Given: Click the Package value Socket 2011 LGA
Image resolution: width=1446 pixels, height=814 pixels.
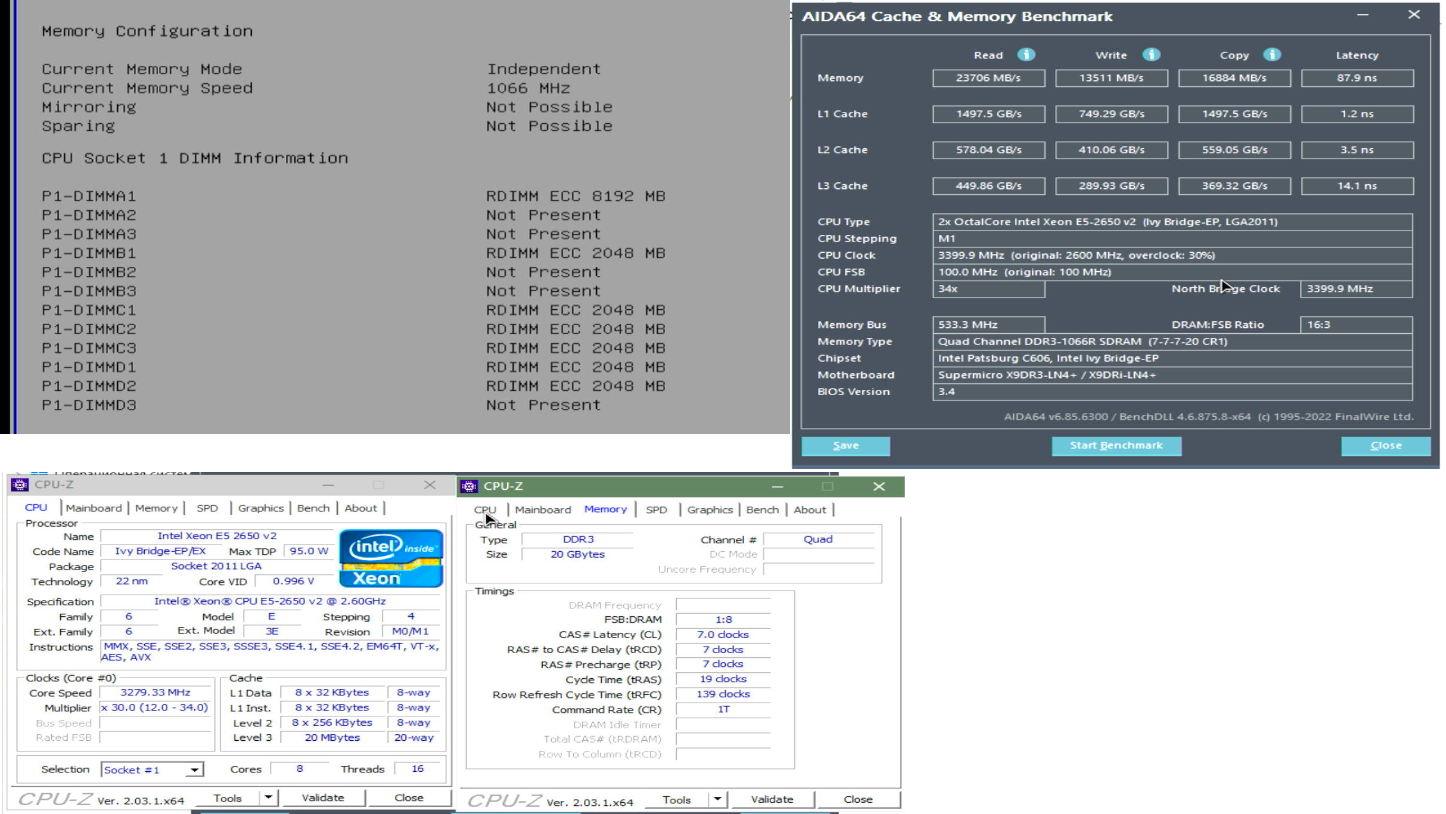Looking at the screenshot, I should click(217, 566).
